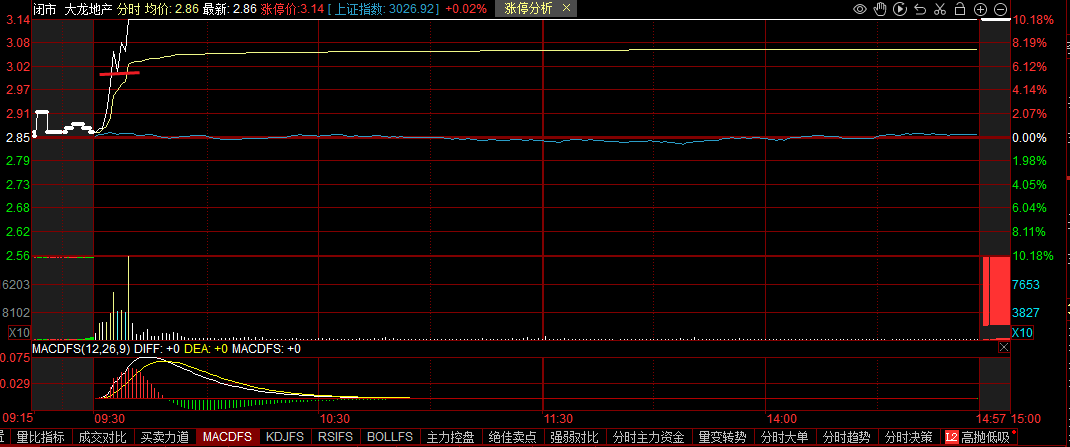The width and height of the screenshot is (1070, 447).
Task: Switch to 量变转势 tab
Action: (722, 437)
